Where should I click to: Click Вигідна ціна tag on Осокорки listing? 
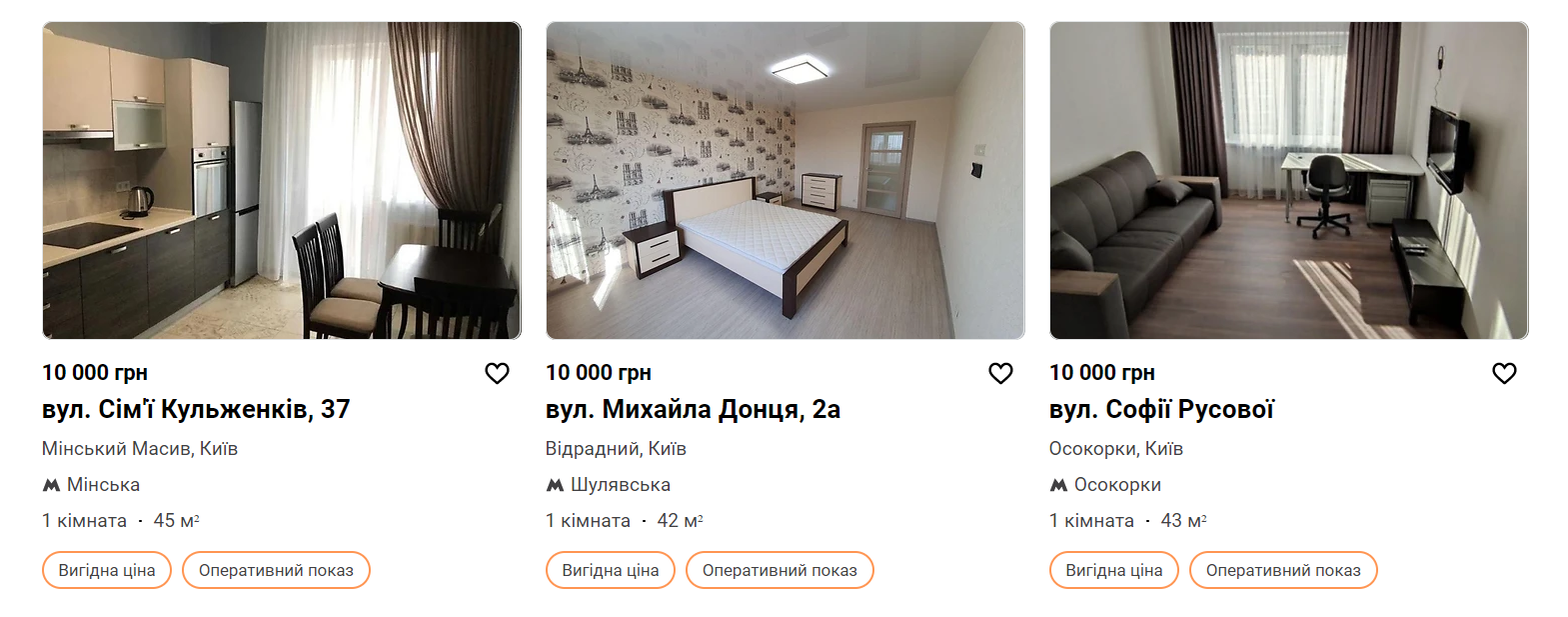1114,570
